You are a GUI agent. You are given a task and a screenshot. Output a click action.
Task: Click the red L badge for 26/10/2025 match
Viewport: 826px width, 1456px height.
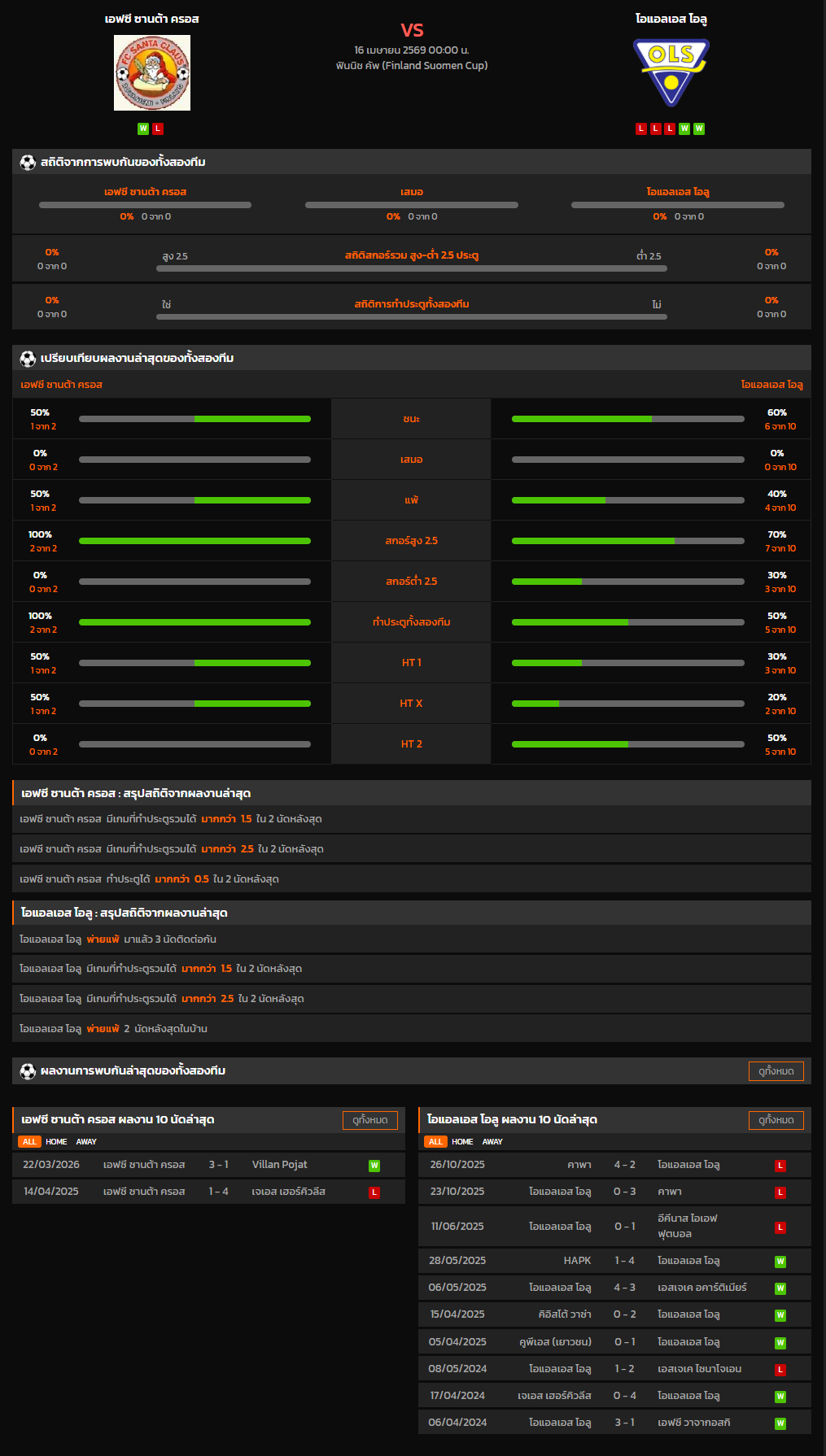point(780,1166)
